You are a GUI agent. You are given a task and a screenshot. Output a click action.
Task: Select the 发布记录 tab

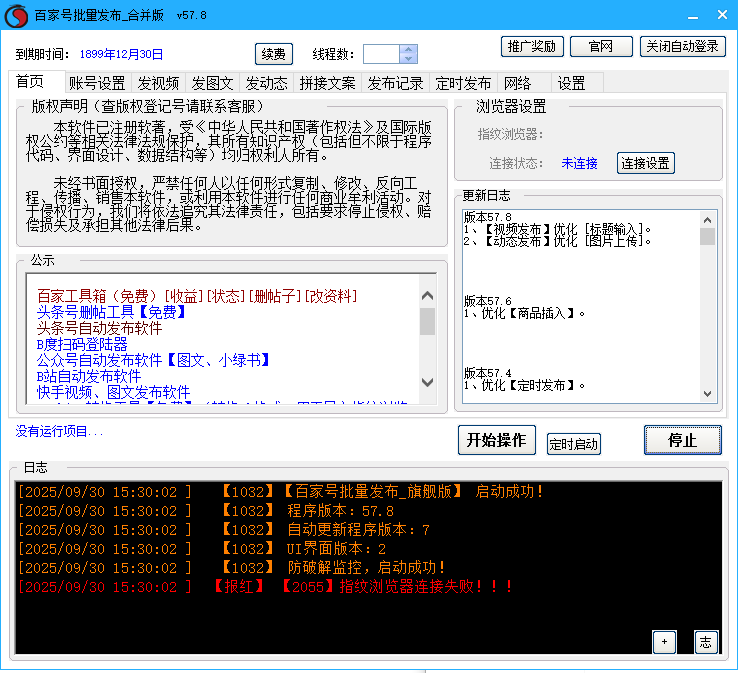(395, 83)
